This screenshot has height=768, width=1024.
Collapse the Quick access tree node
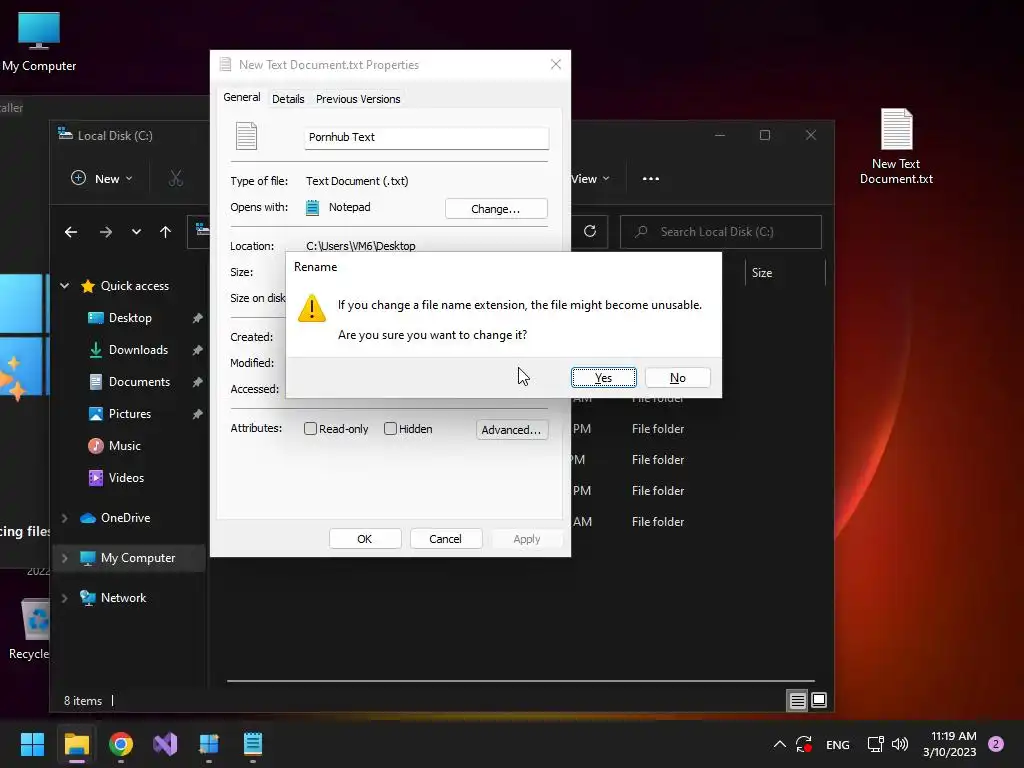click(65, 285)
